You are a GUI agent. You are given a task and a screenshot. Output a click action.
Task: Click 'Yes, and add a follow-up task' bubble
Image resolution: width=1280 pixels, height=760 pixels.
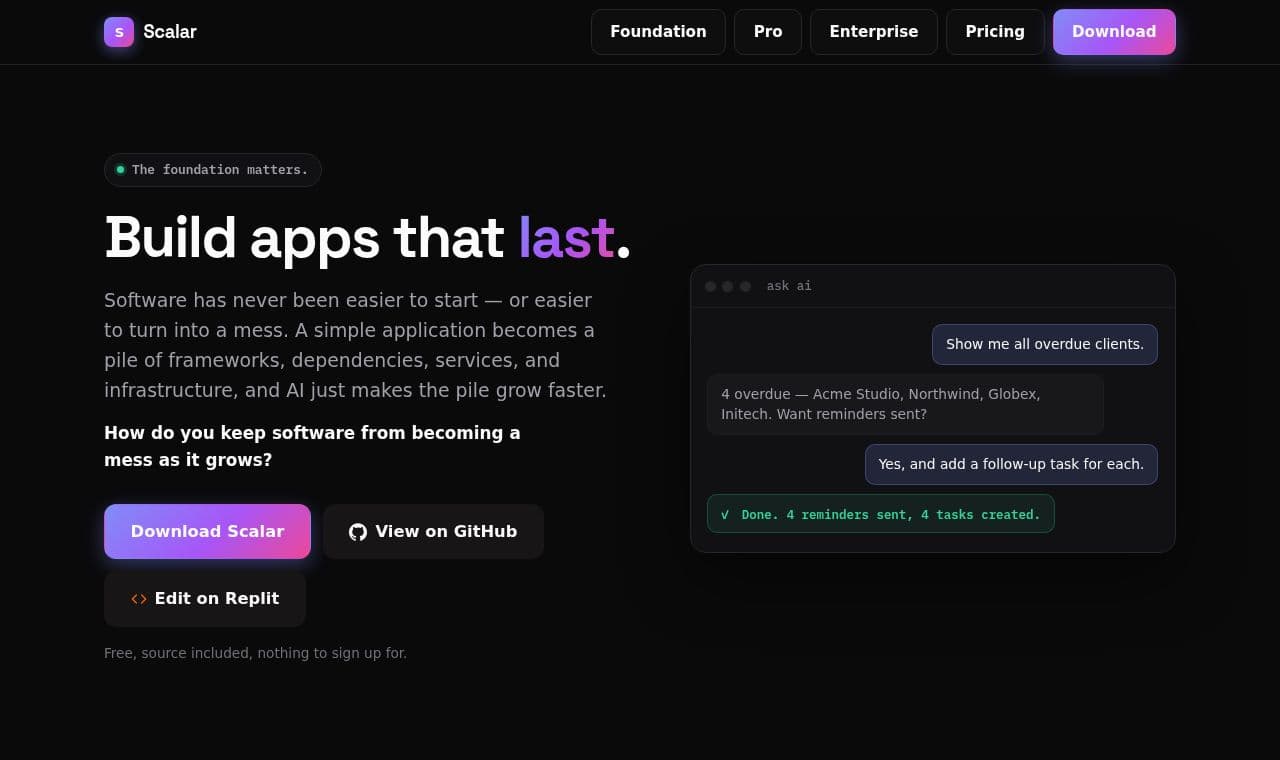1011,464
